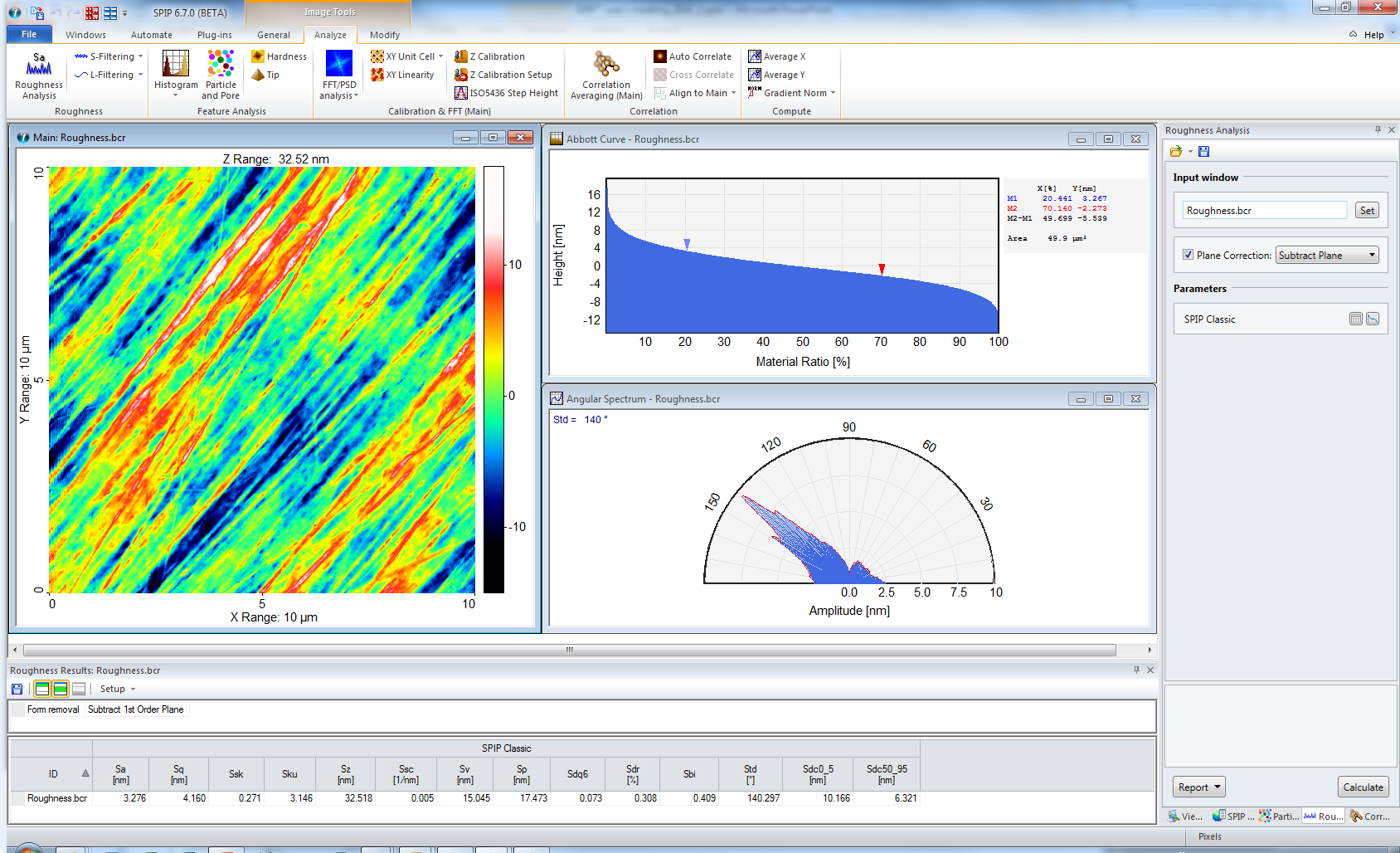Click the Z color scale bar
Viewport: 1400px width, 853px height.
tap(493, 379)
